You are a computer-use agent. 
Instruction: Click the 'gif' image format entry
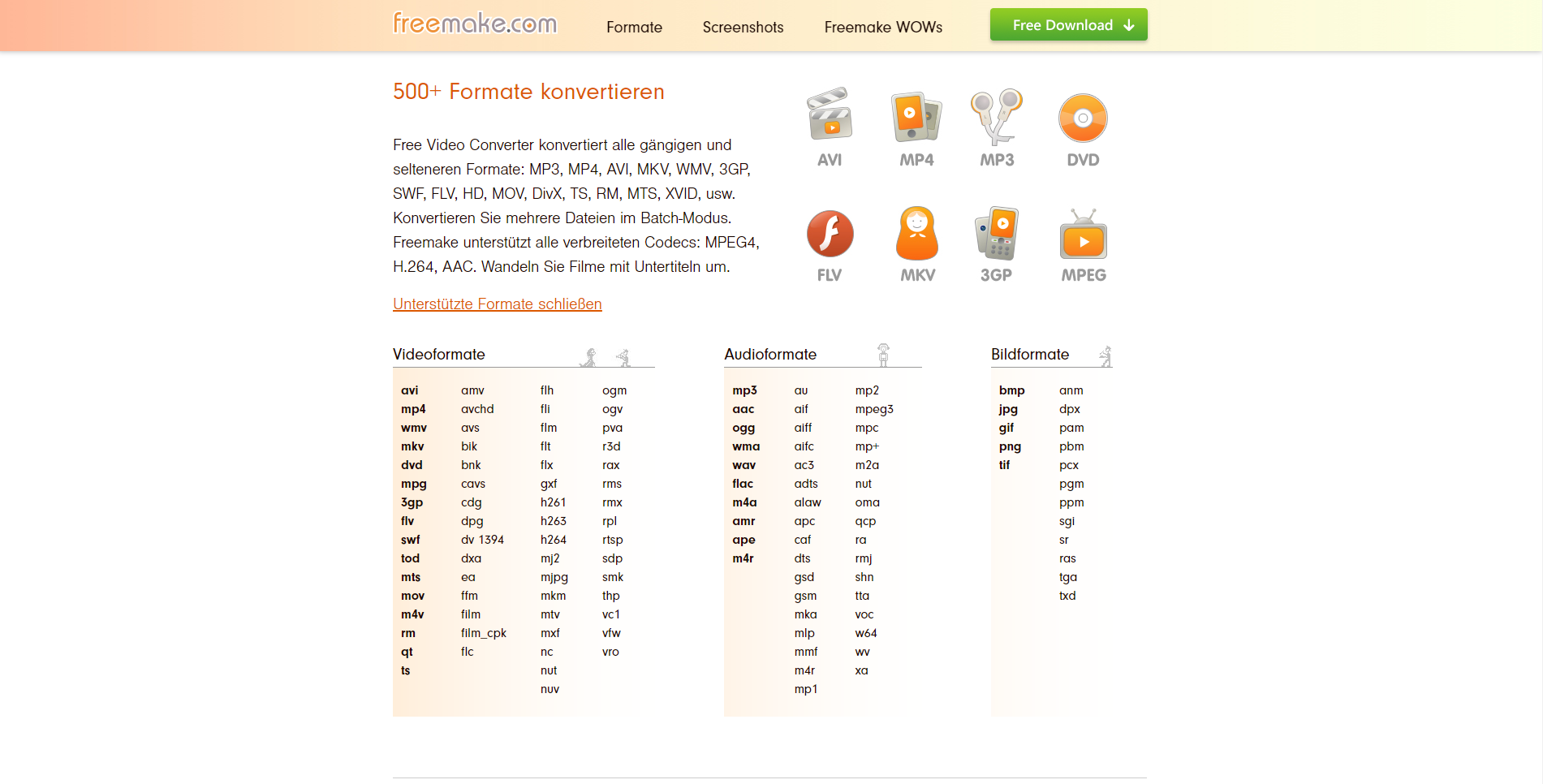(1006, 429)
